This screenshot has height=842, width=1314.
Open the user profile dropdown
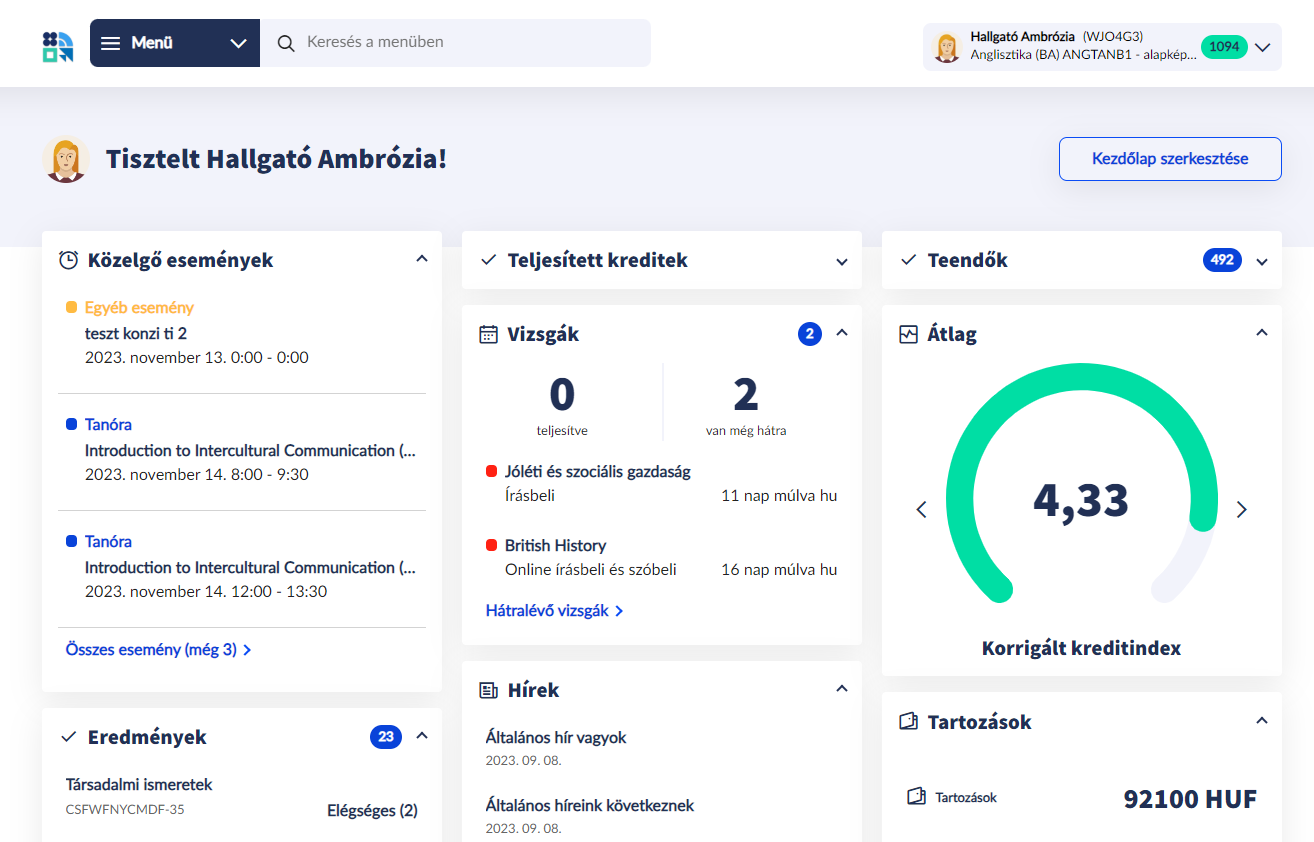click(1262, 47)
